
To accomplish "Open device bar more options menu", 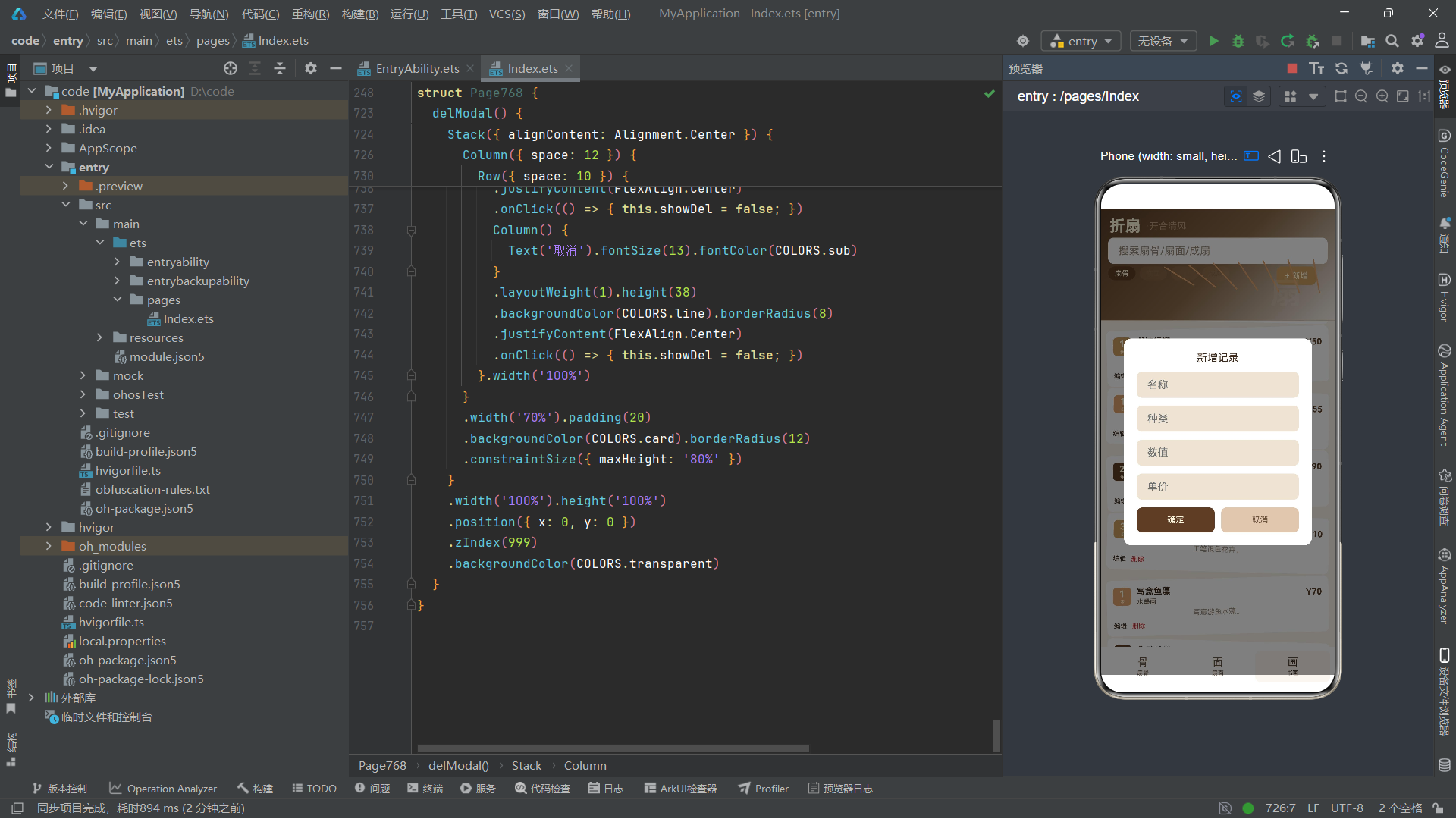I will point(1324,156).
